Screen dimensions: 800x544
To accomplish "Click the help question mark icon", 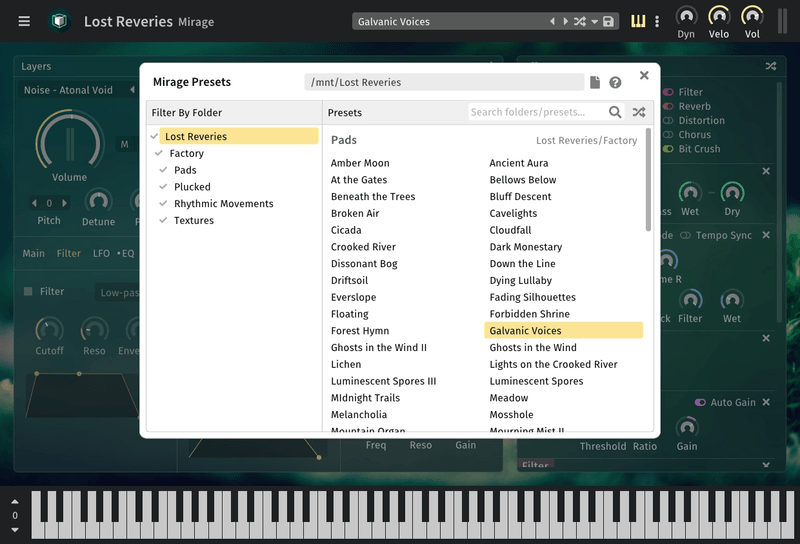I will [615, 83].
